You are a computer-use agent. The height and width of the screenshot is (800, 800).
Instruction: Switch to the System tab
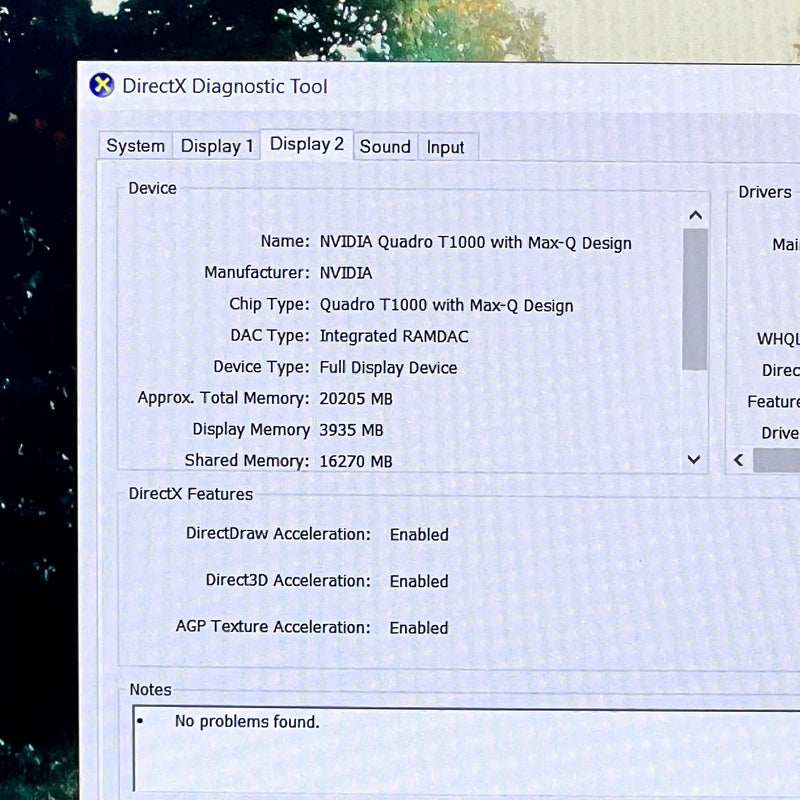[135, 146]
